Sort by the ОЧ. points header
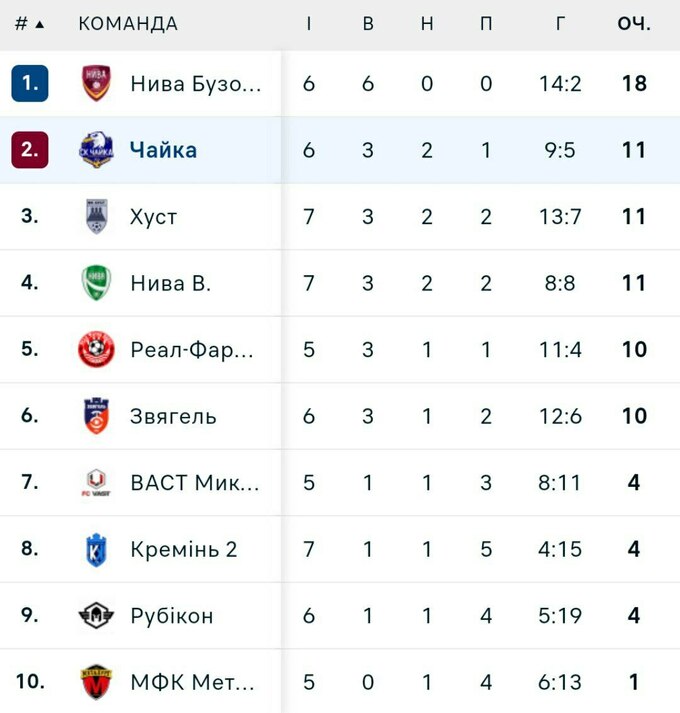 (x=634, y=24)
